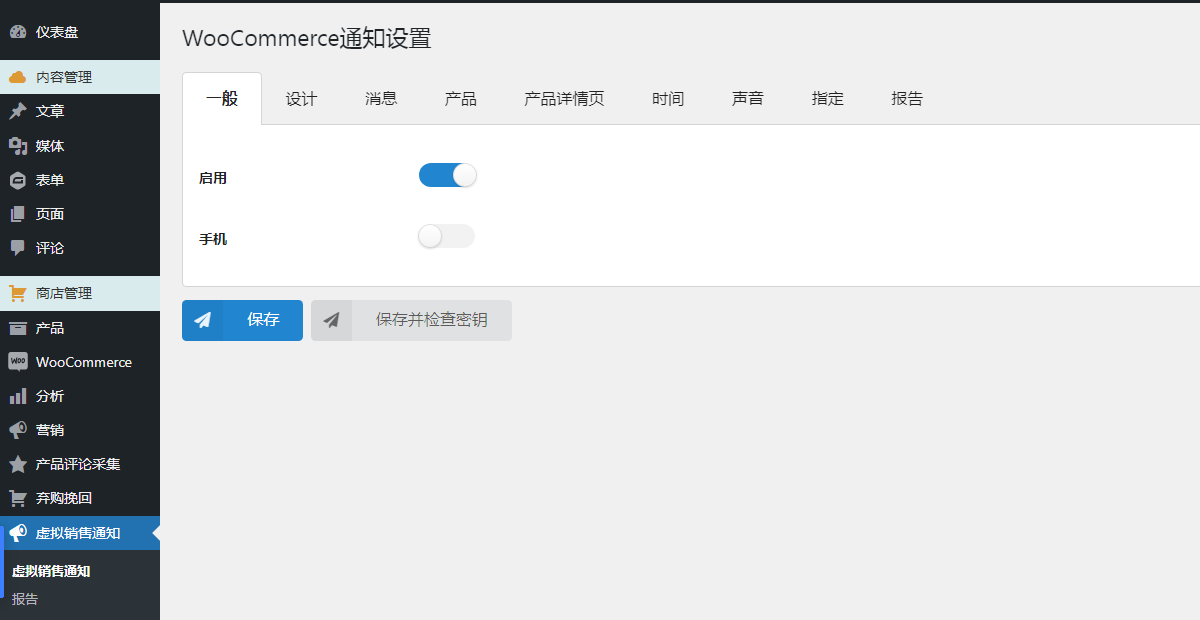Open 报告 submenu item in sidebar
Viewport: 1200px width, 620px height.
coord(25,599)
